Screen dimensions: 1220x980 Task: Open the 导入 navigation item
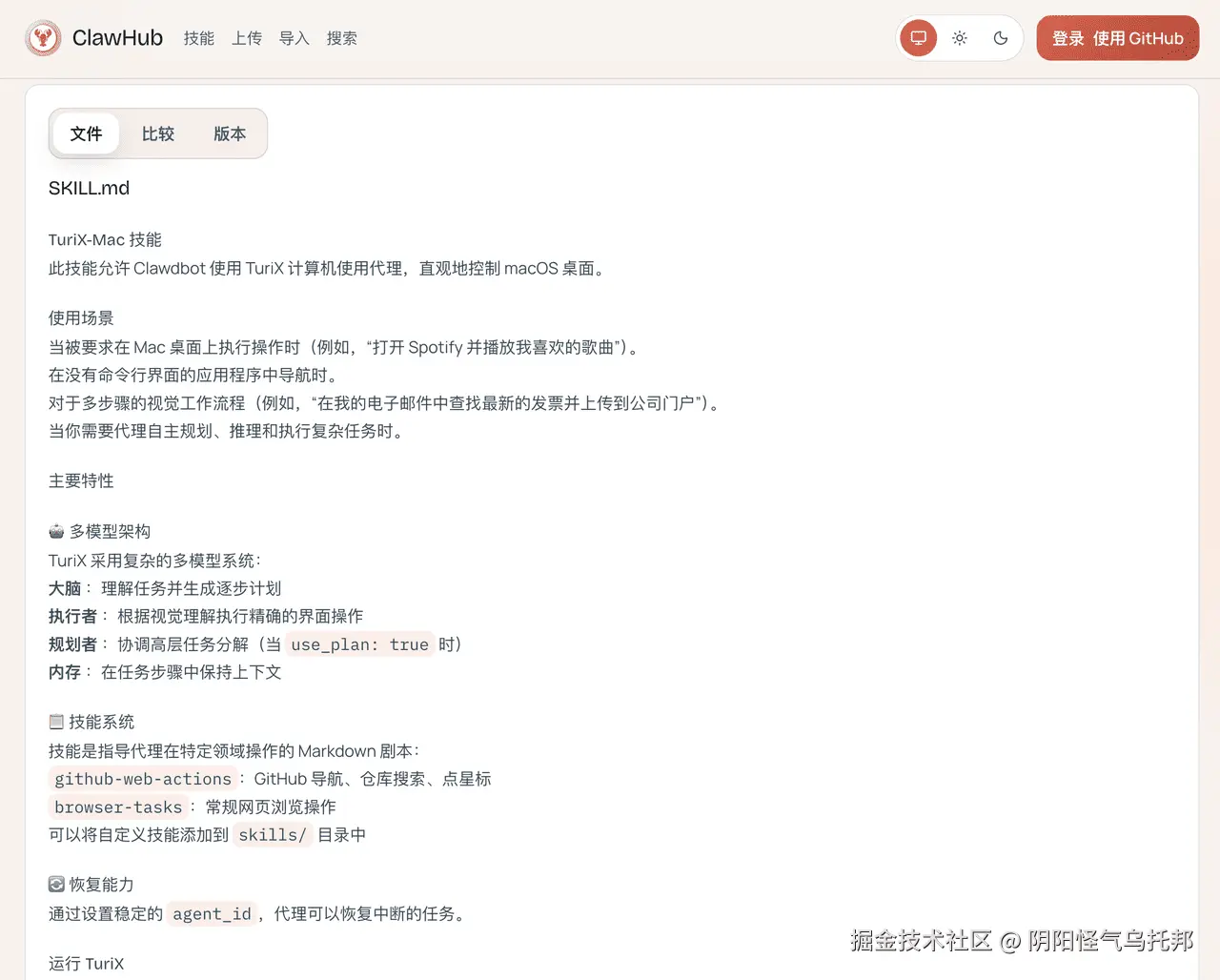click(x=295, y=38)
